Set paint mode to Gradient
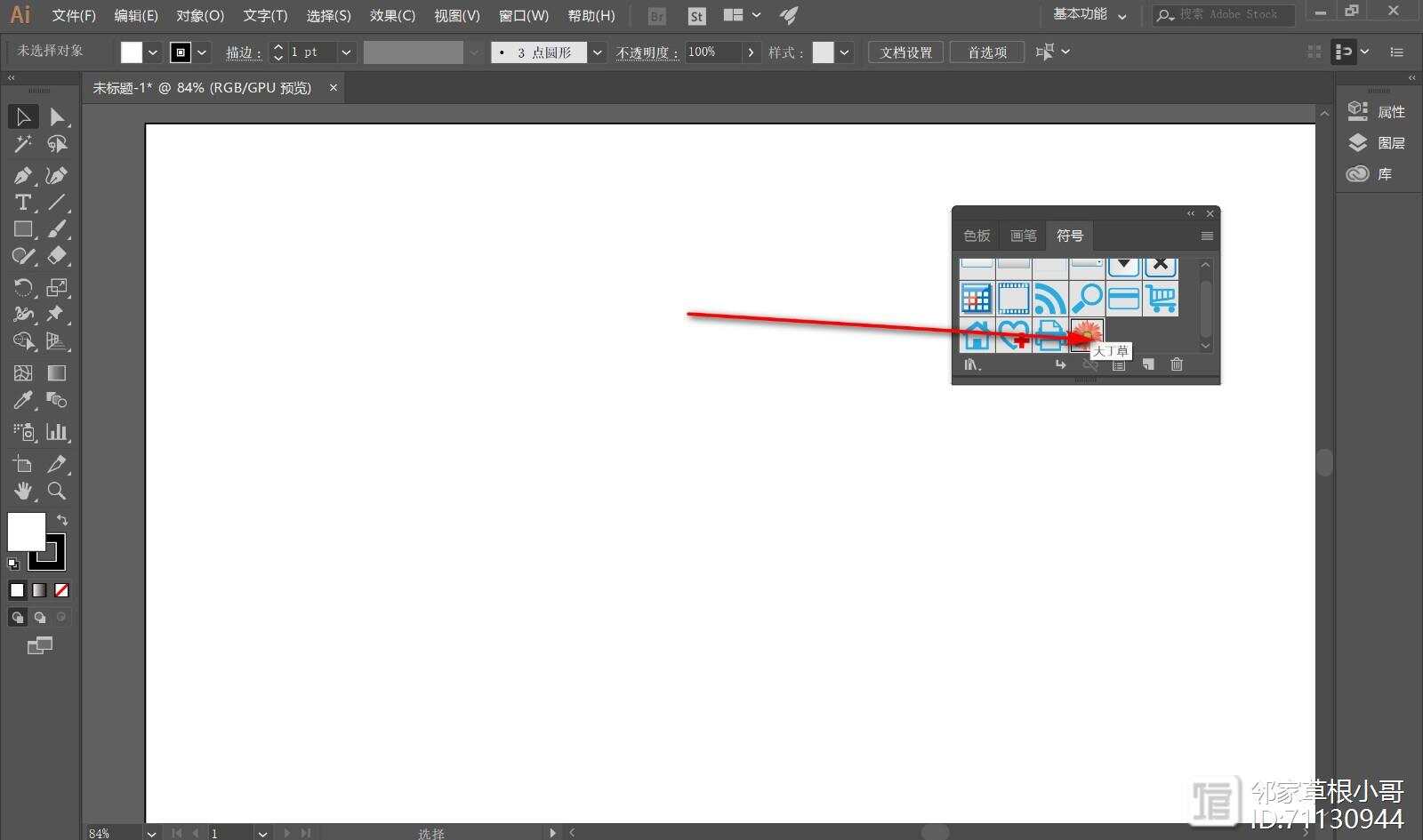 (39, 590)
